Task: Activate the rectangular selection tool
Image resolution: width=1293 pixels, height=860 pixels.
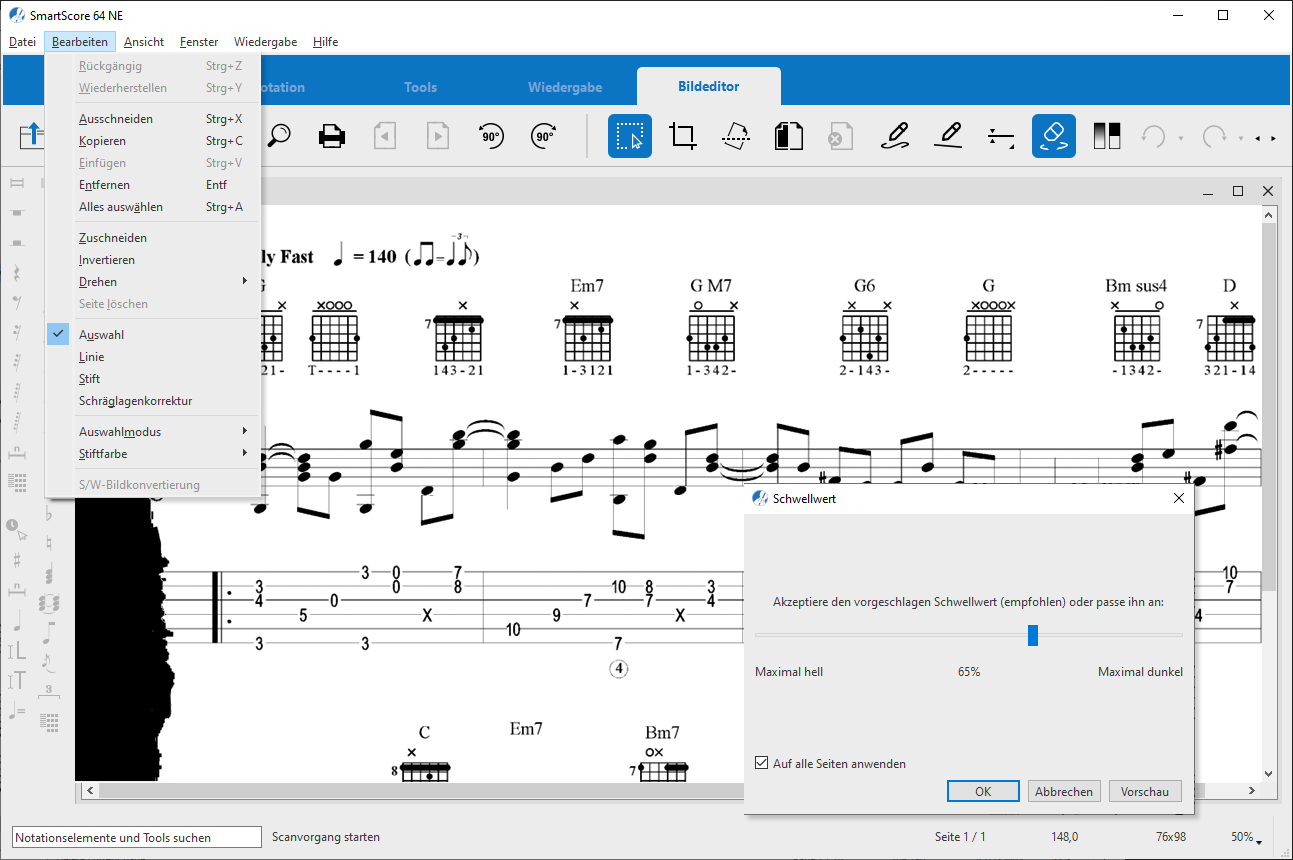Action: pyautogui.click(x=630, y=136)
